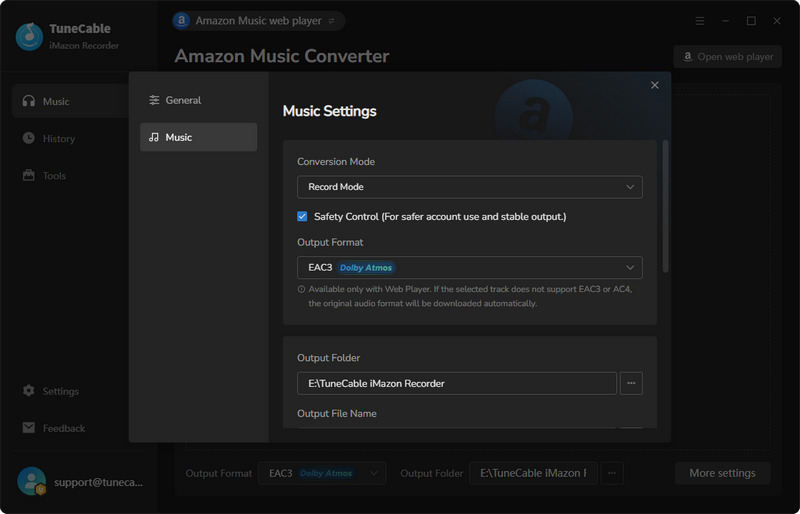Open the hamburger menu in title bar
Screen dimensions: 800x514
tap(700, 21)
